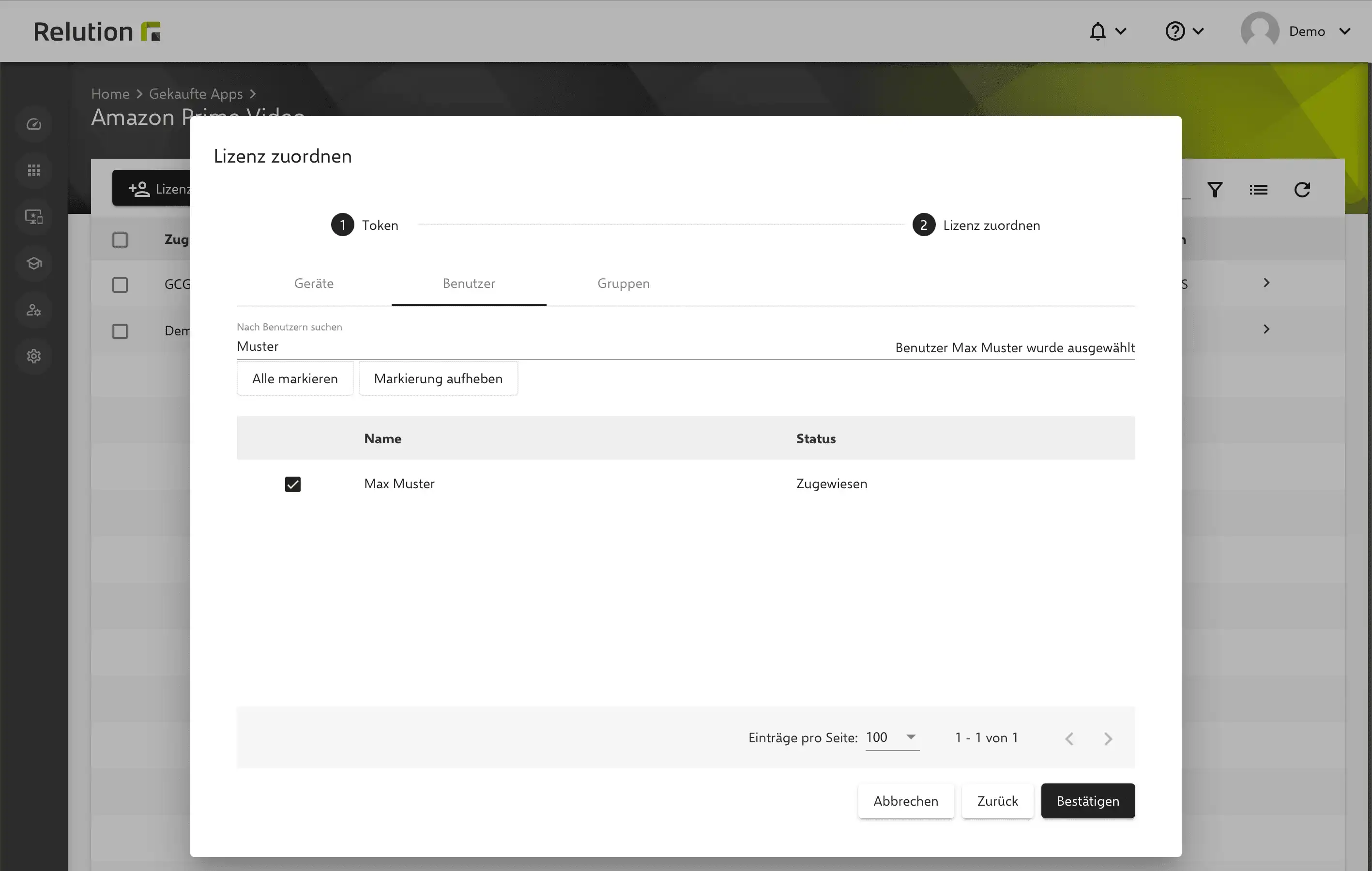Open the users management sidebar icon
Viewport: 1372px width, 871px height.
pos(33,310)
